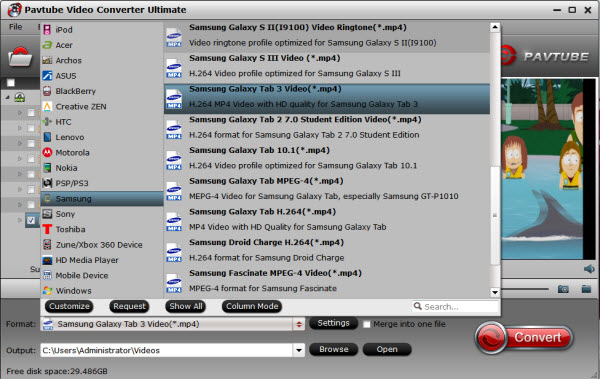The height and width of the screenshot is (379, 600).
Task: Click the format list scroll down arrow
Action: pyautogui.click(x=495, y=292)
